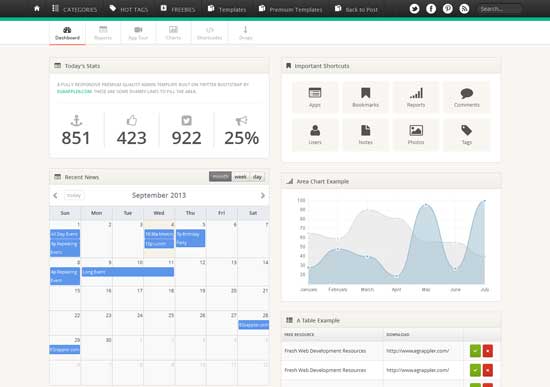Open the Hot Tags menu

point(129,9)
